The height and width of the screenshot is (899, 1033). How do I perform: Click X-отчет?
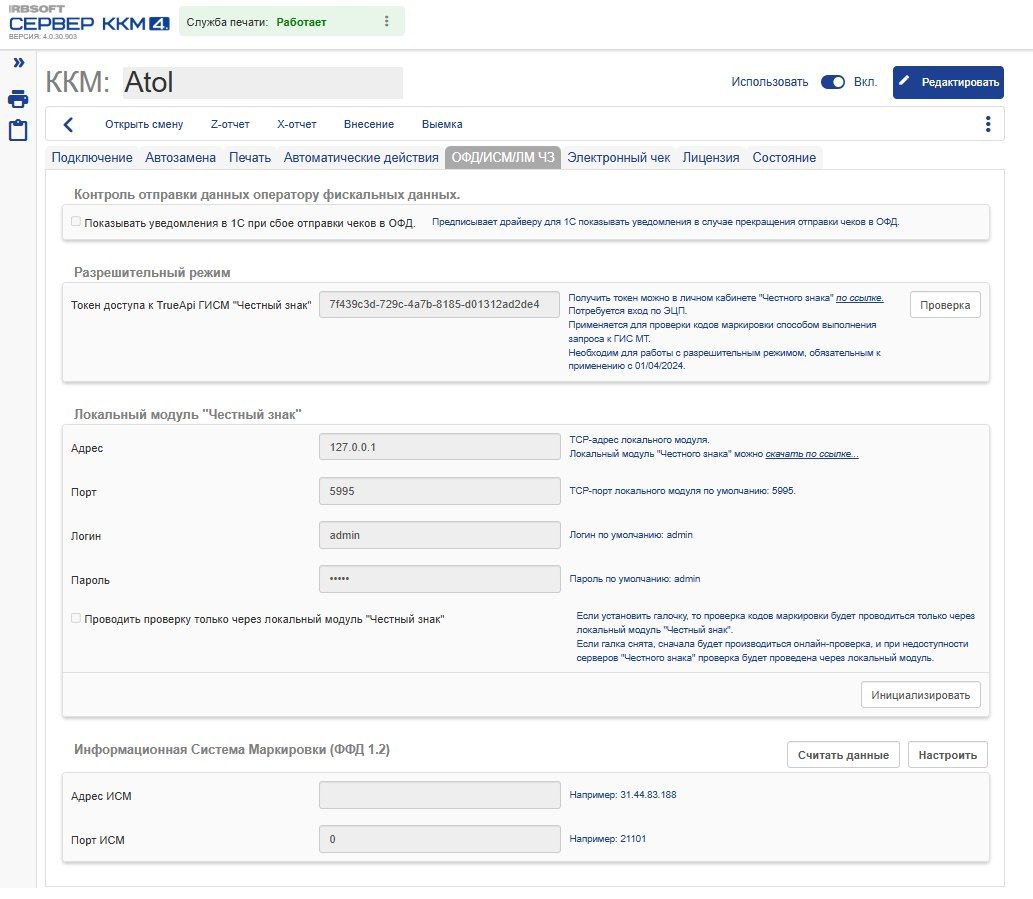click(x=296, y=124)
